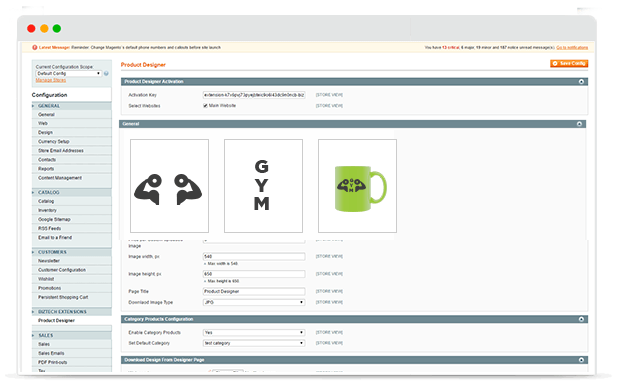The width and height of the screenshot is (620, 391).
Task: Click into the Page Title field
Action: coord(254,291)
